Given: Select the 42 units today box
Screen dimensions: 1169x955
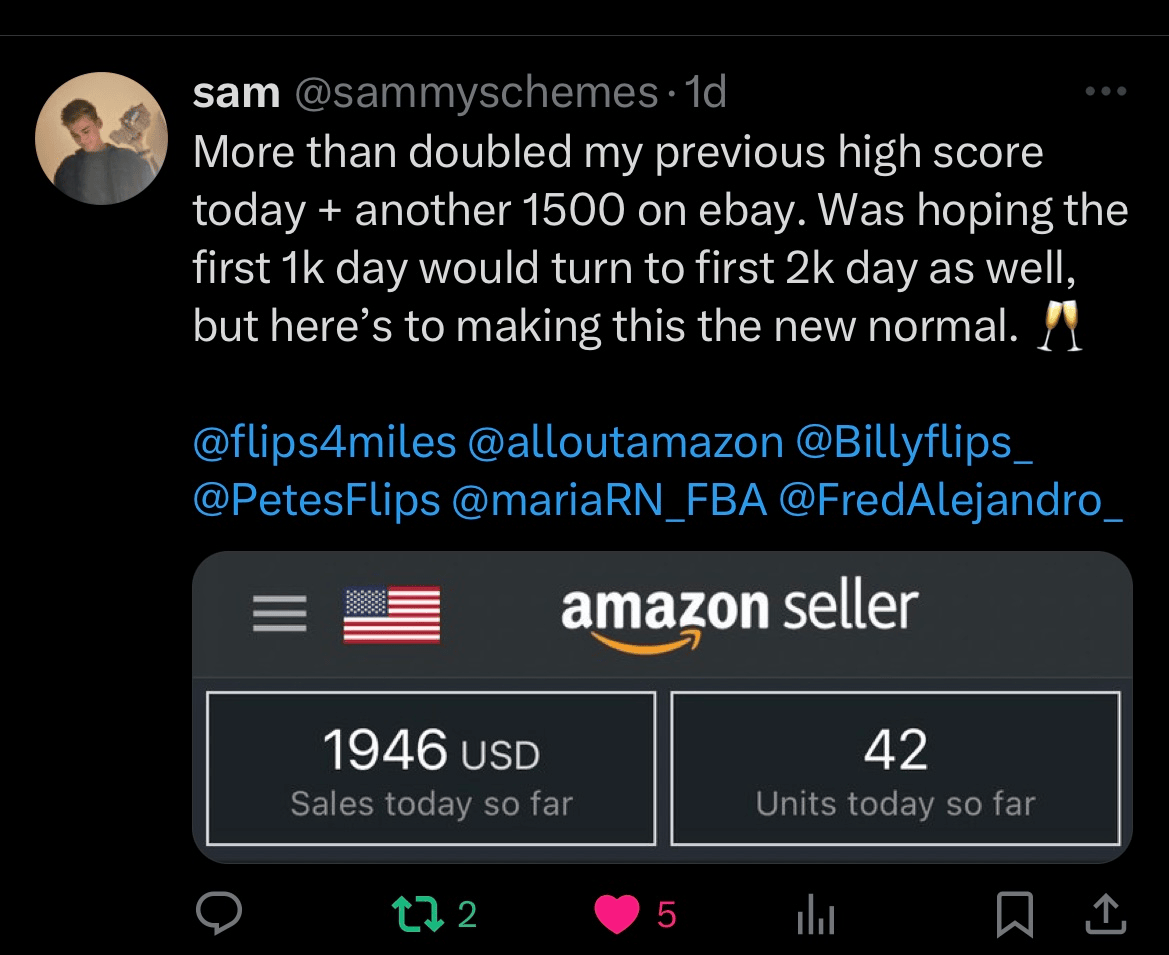Looking at the screenshot, I should tap(895, 768).
